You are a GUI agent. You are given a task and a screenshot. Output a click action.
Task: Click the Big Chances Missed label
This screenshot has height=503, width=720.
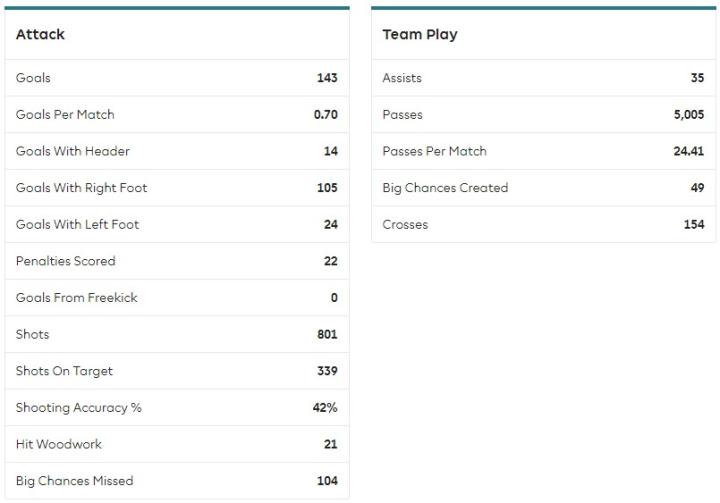(x=75, y=481)
